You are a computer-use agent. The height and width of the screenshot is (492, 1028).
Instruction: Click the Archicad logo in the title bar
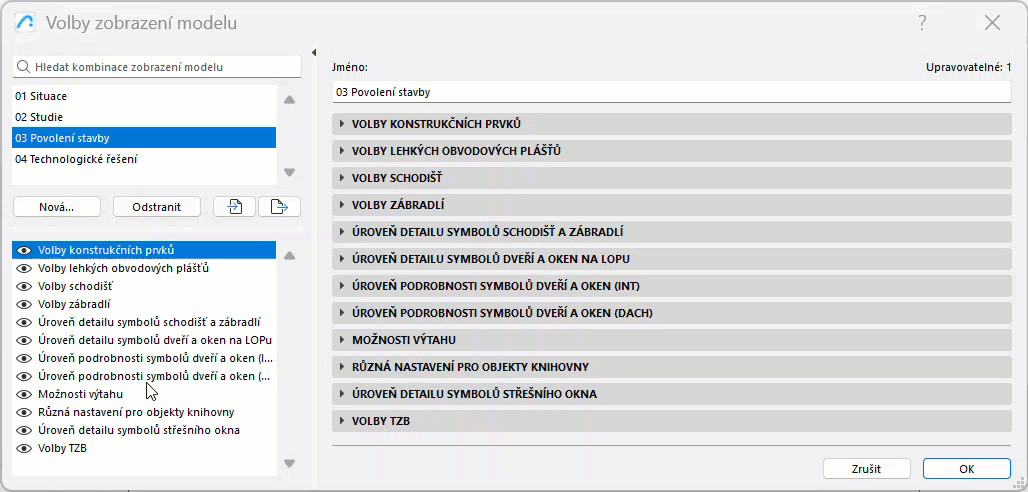click(25, 23)
